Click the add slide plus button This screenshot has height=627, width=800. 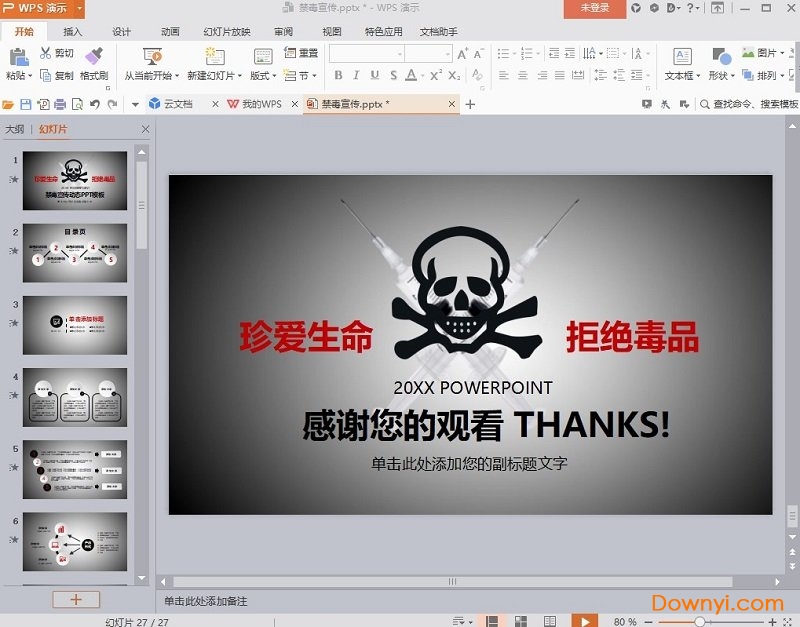pos(76,599)
